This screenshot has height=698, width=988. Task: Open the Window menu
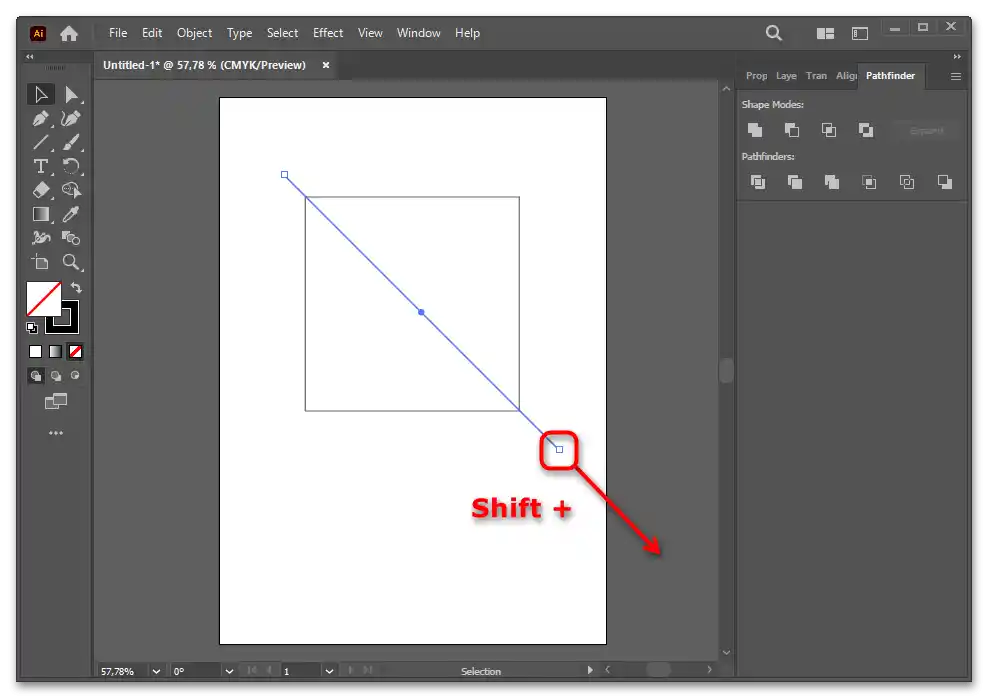click(x=418, y=33)
